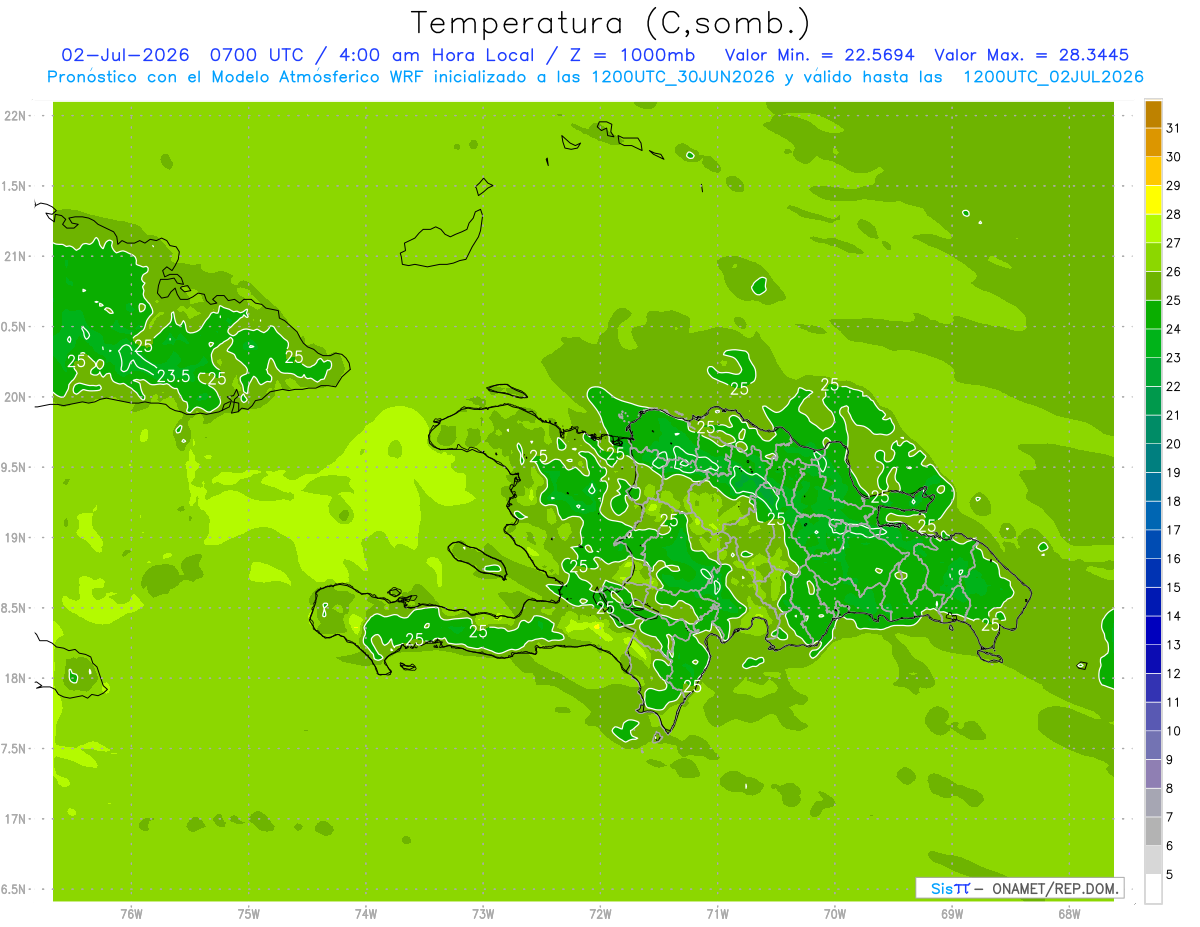Viewport: 1200px width, 927px height.
Task: Click the legend value '26'
Action: 1174,272
